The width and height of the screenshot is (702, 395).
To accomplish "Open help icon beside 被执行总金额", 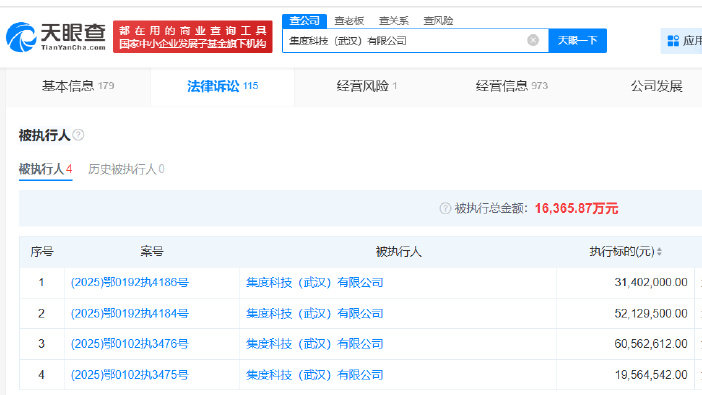I will tap(445, 208).
